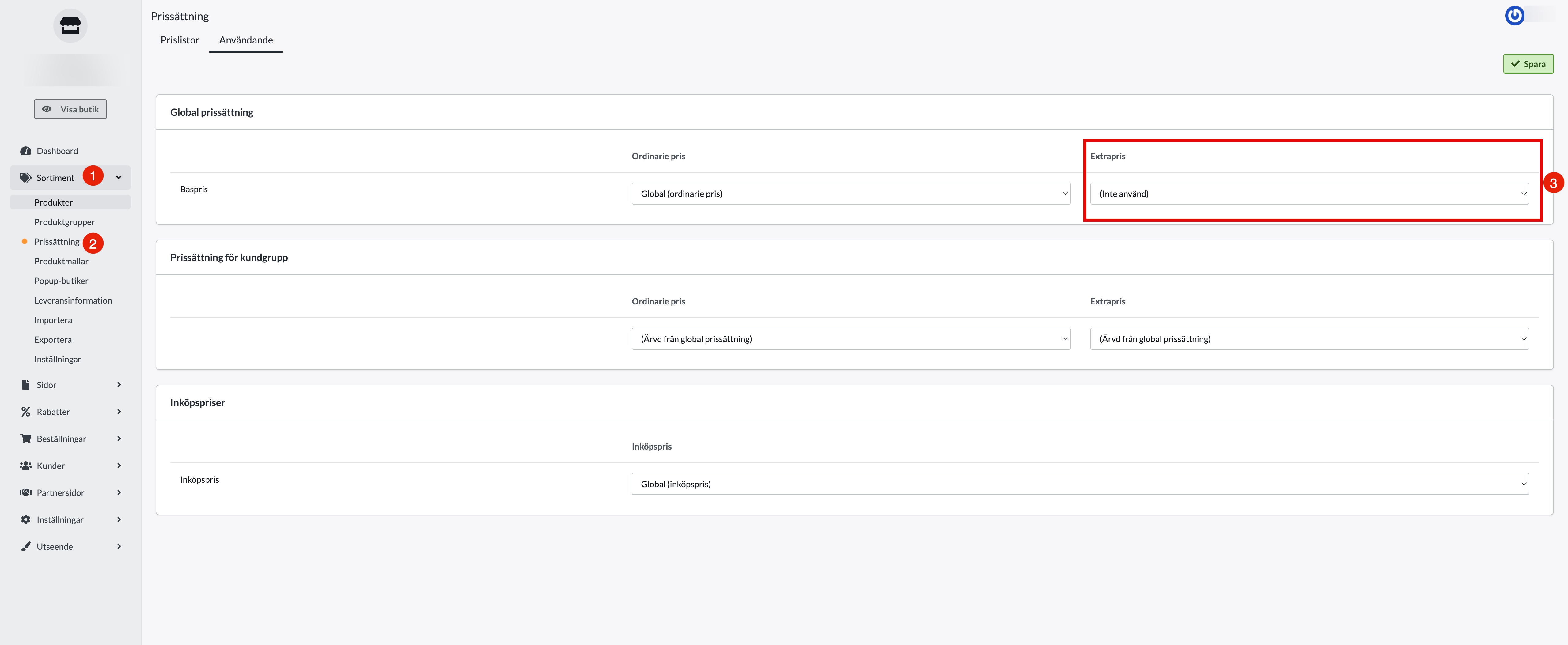
Task: Click the Utseende paintbrush icon
Action: [x=25, y=546]
